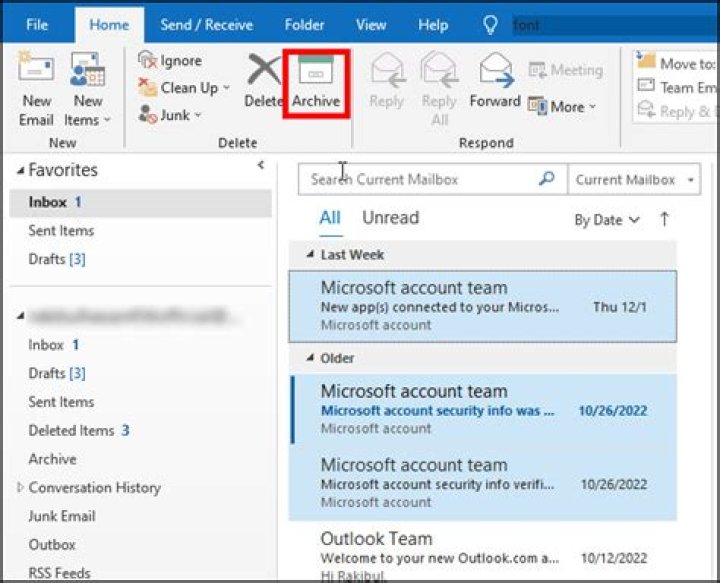The width and height of the screenshot is (720, 583).
Task: Collapse the Last Week group
Action: [x=310, y=254]
